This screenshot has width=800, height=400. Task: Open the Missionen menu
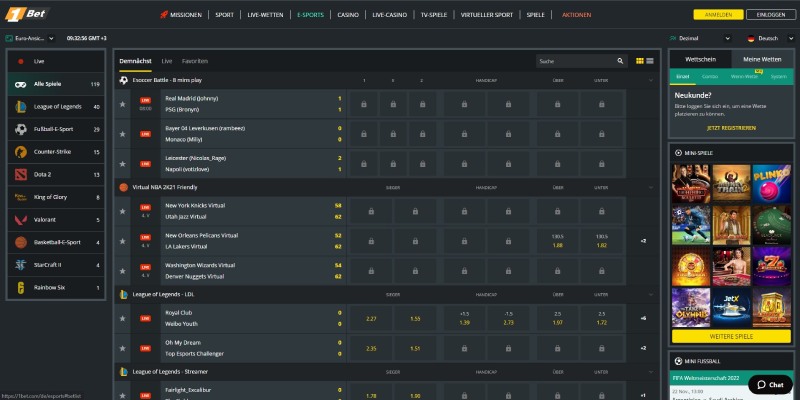(181, 15)
